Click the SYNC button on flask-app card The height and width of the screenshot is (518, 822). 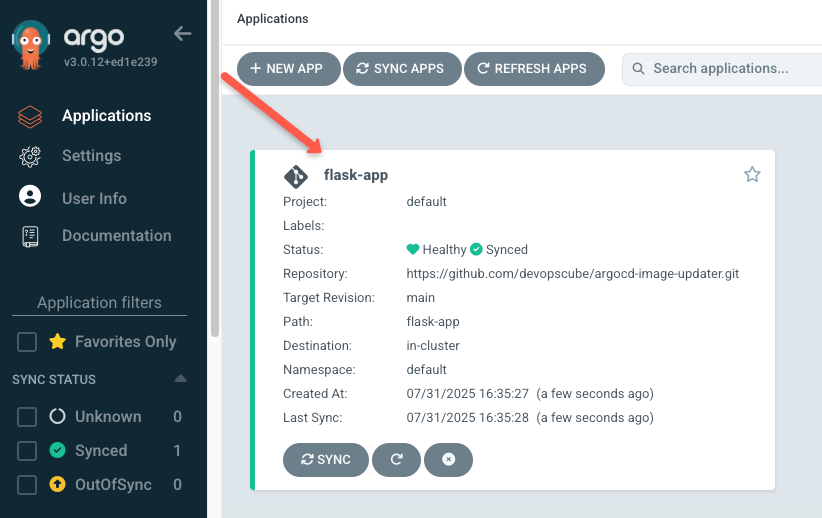coord(326,460)
